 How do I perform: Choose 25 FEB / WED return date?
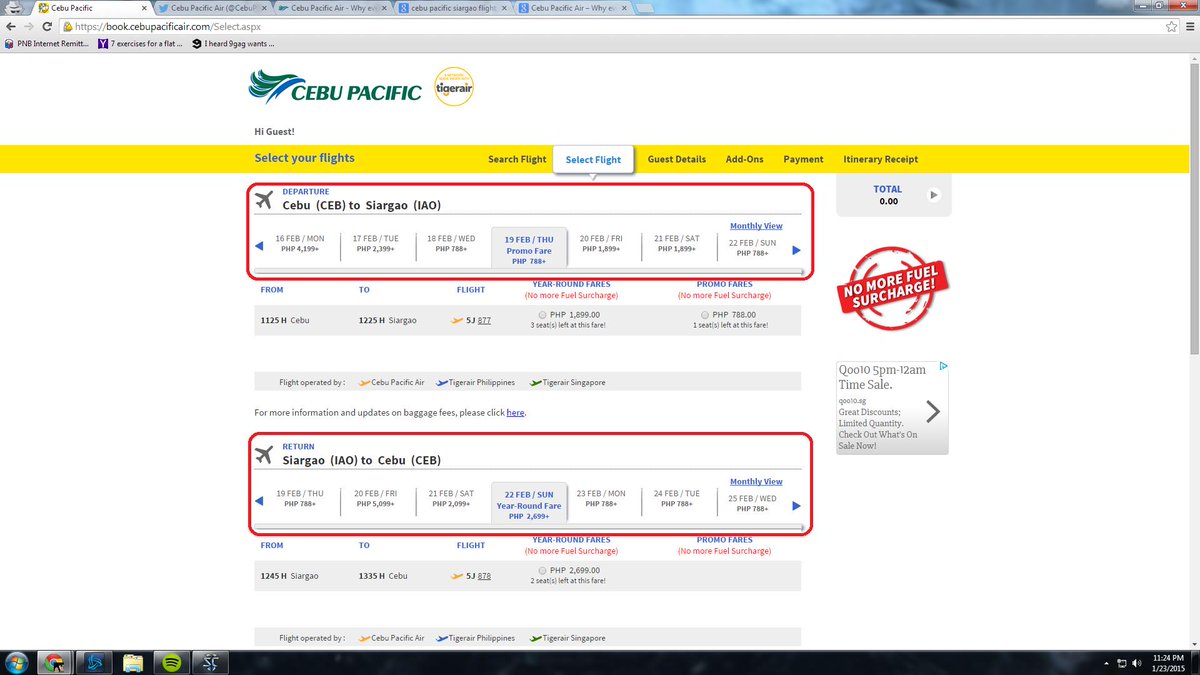coord(753,502)
